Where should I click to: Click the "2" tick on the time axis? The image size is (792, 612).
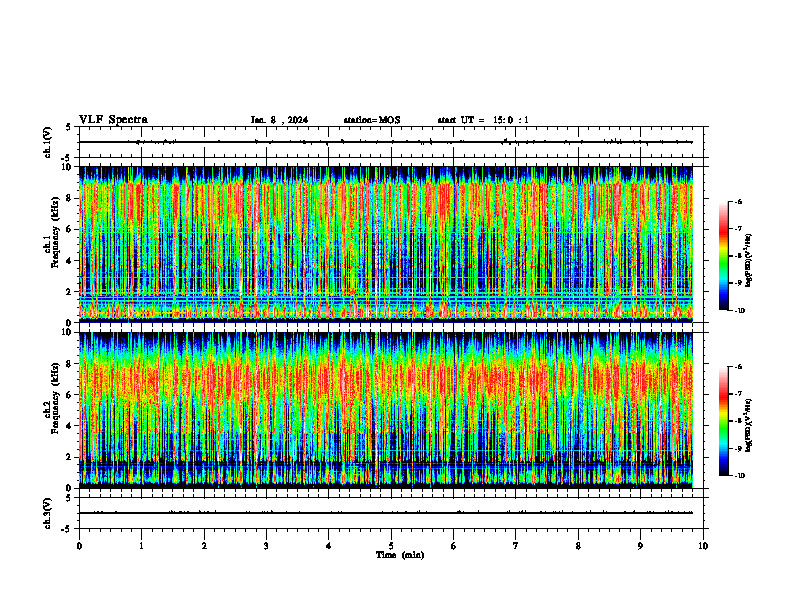point(204,546)
